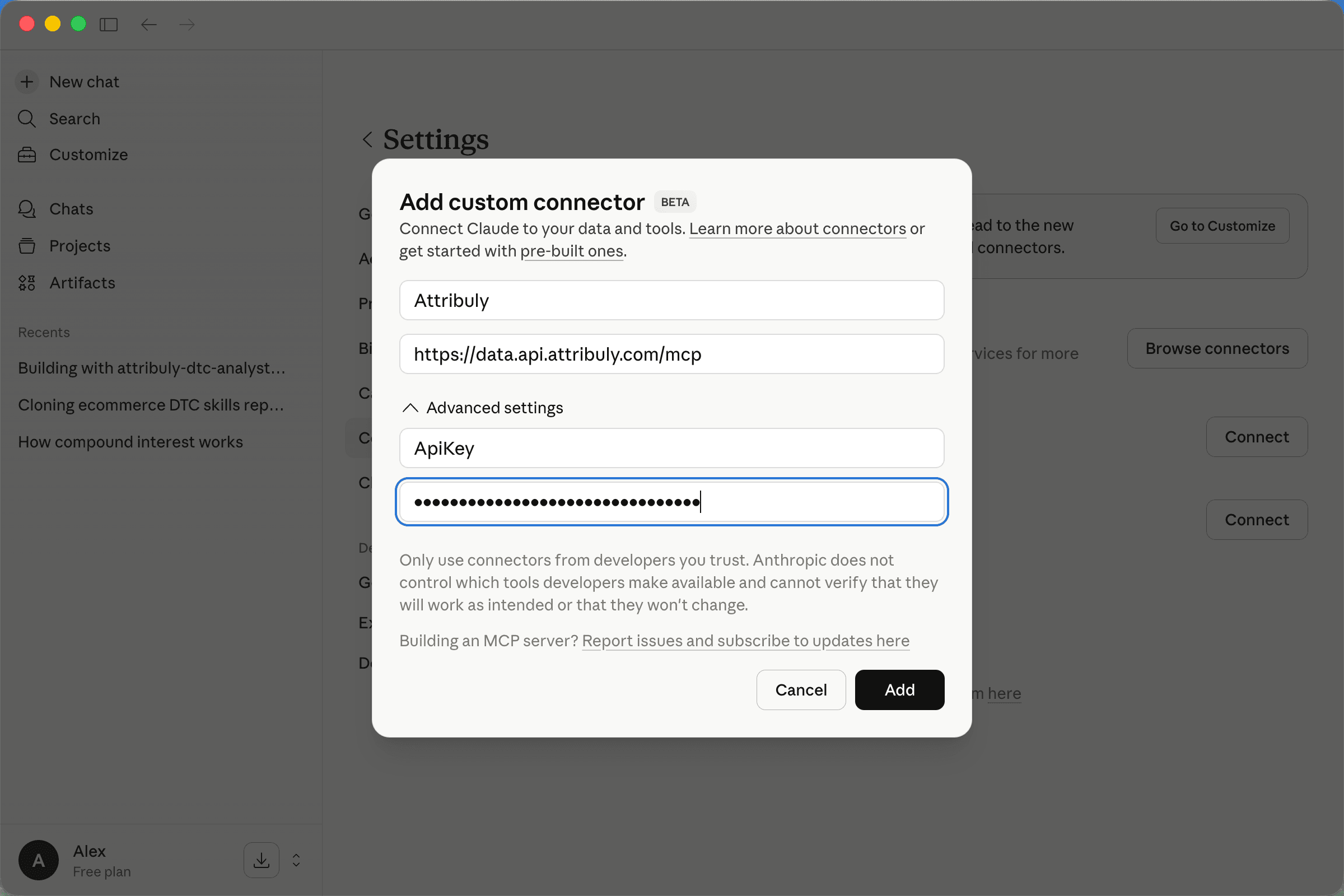
Task: Open 'Learn more about connectors' link
Action: click(x=797, y=228)
